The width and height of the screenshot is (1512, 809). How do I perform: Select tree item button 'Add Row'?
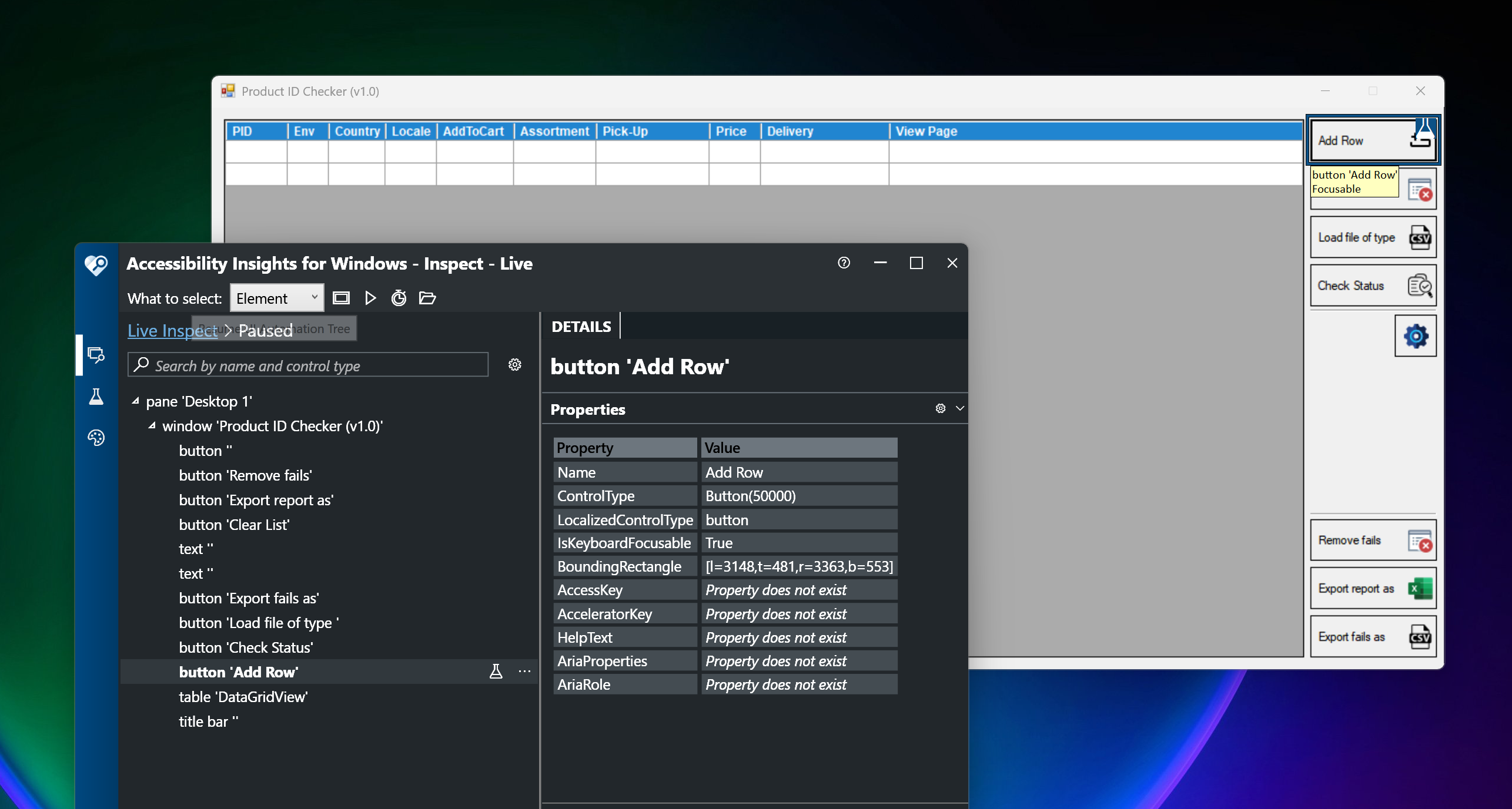(239, 672)
